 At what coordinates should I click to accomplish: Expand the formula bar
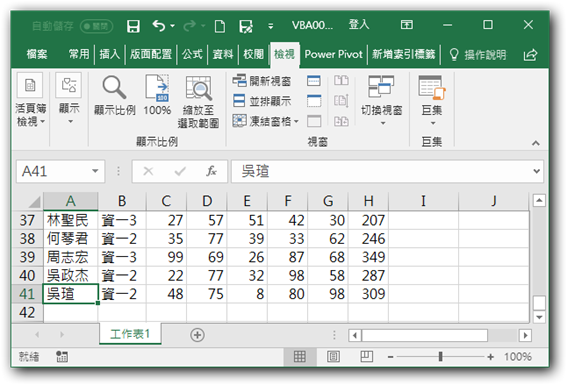pos(537,171)
